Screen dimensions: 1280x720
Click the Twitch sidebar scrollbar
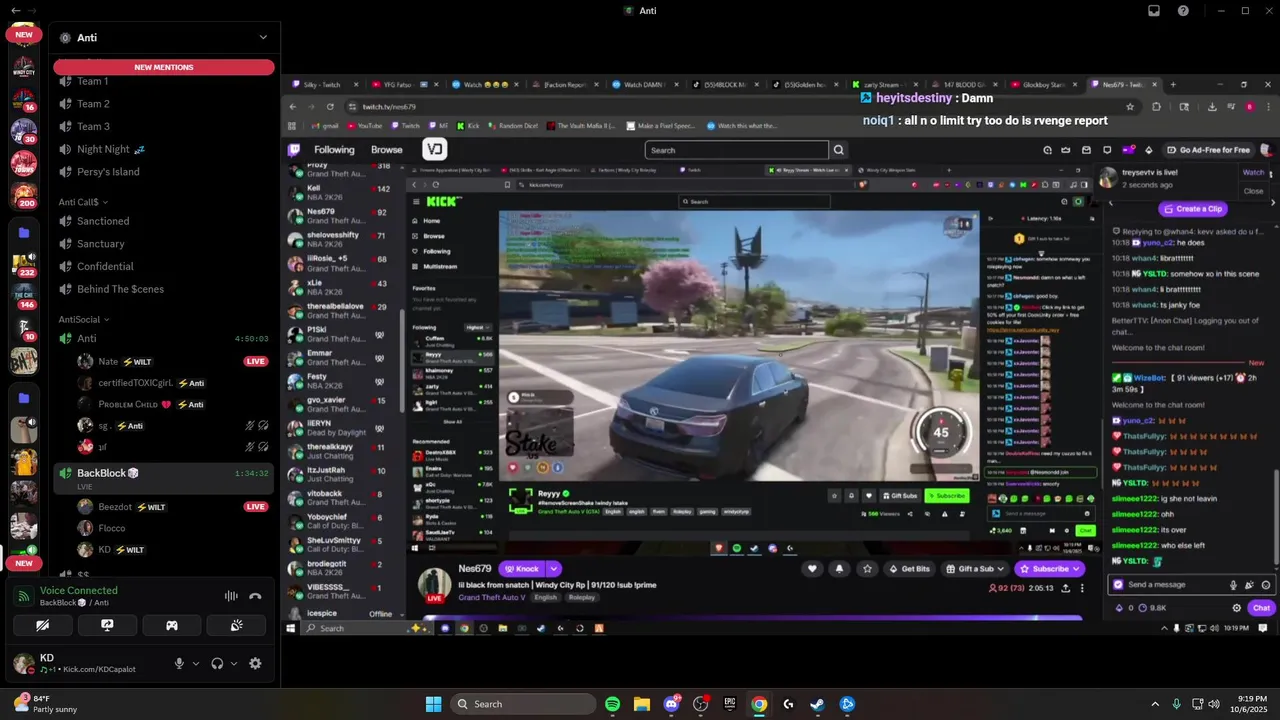(402, 360)
